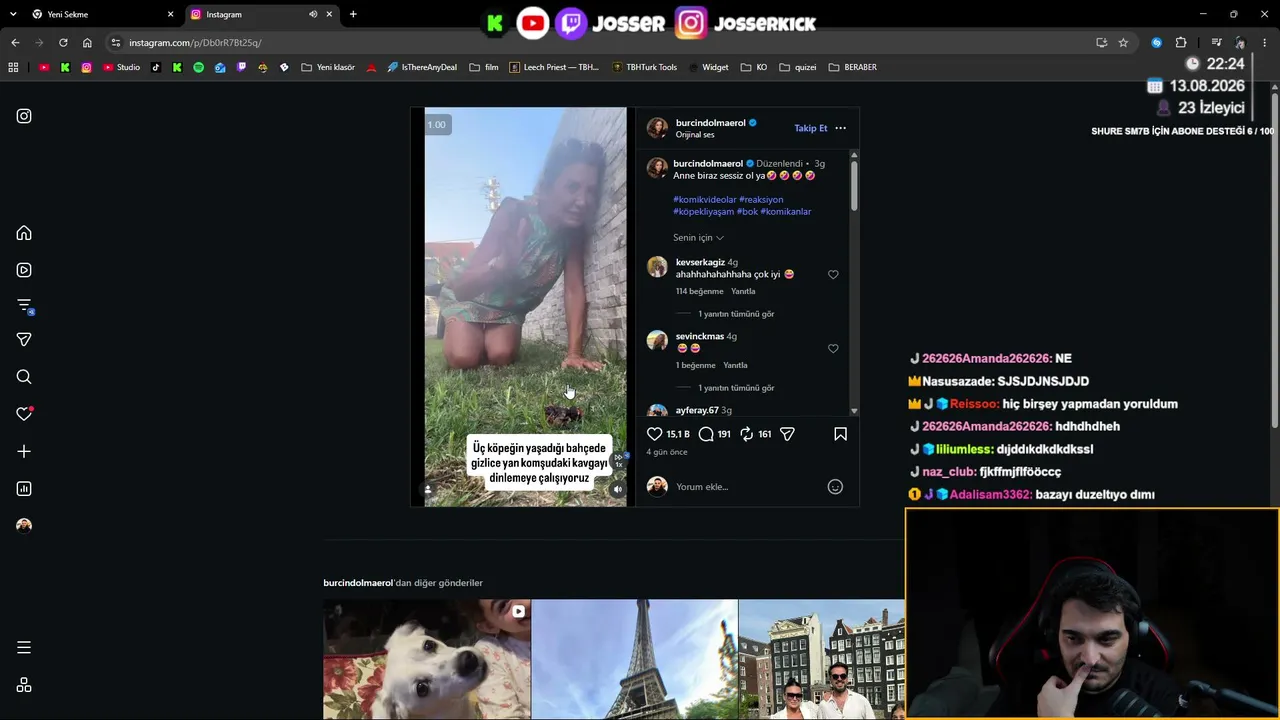The width and height of the screenshot is (1280, 720).
Task: Repost the video with the repost icon
Action: coord(746,434)
